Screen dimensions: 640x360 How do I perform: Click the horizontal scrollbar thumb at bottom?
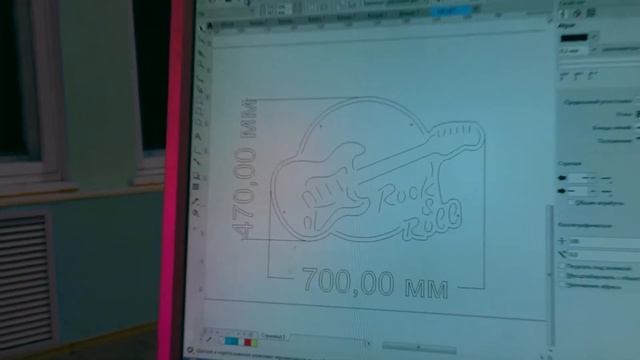click(419, 348)
